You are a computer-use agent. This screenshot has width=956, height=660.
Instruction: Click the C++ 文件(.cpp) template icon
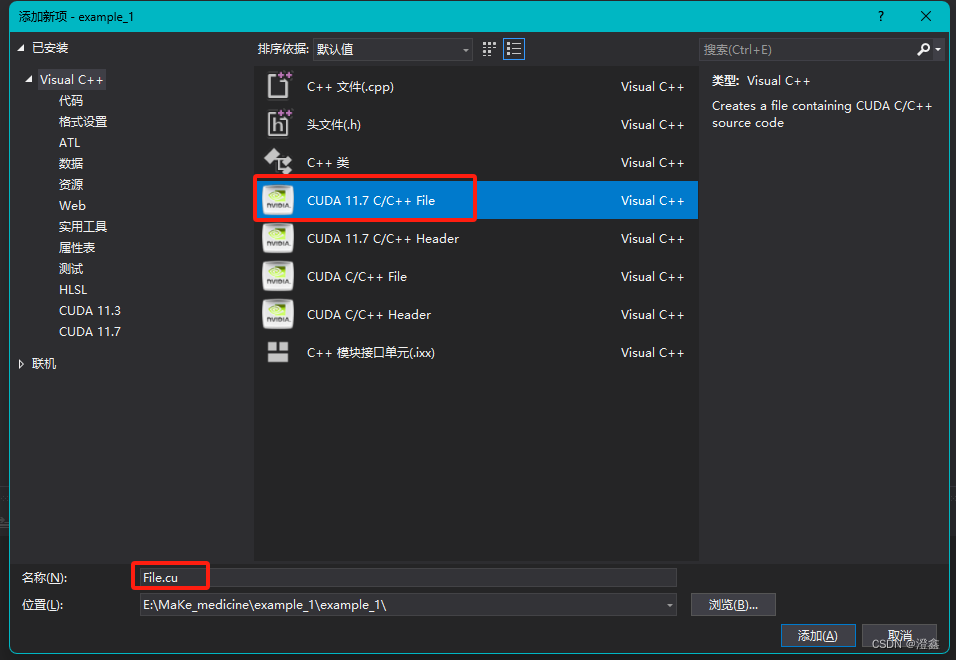click(x=278, y=86)
